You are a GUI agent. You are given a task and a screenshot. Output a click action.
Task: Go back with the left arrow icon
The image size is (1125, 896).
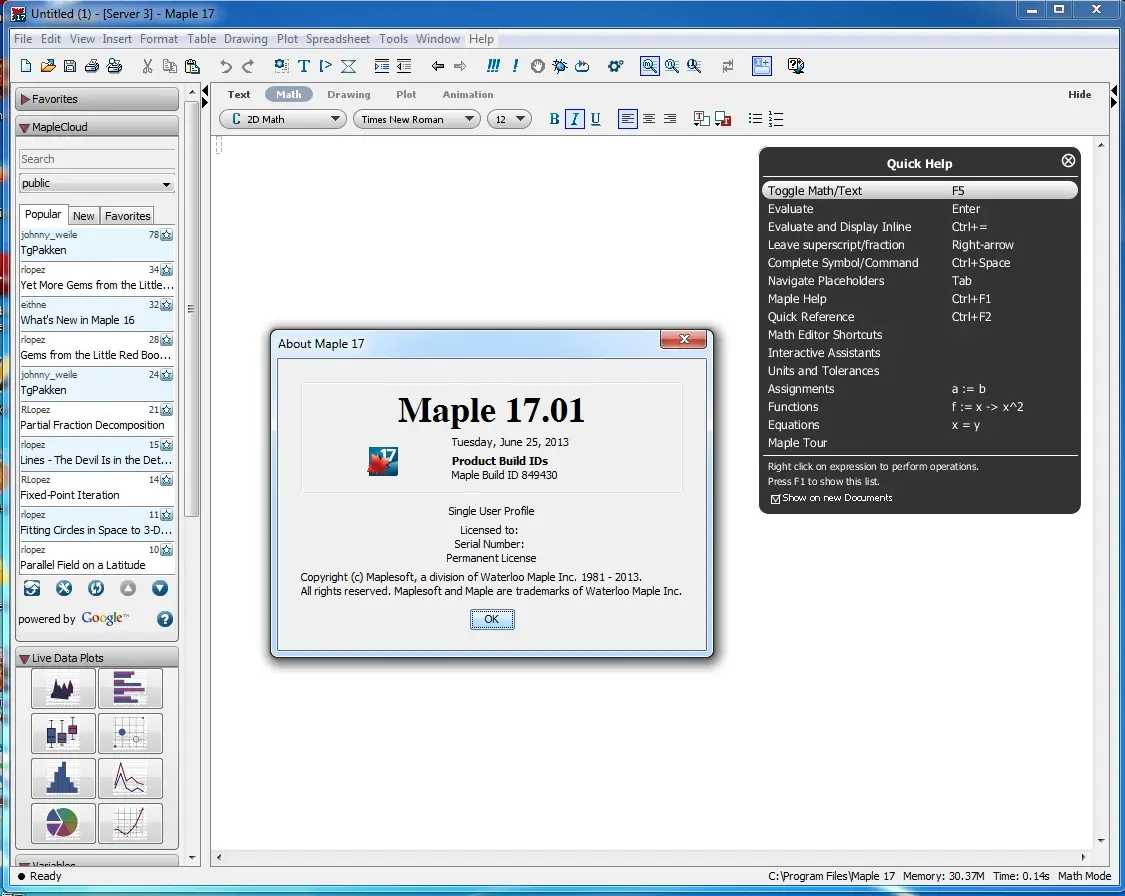click(x=438, y=66)
